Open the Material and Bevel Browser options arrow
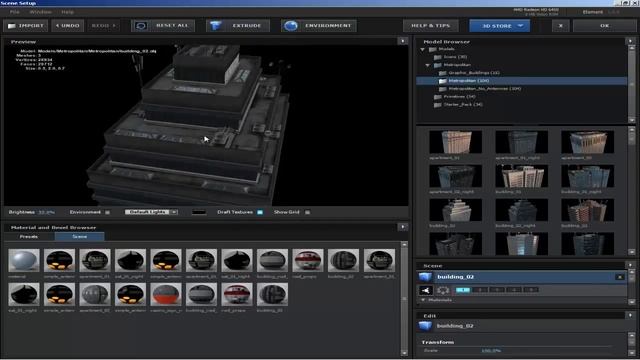Image resolution: width=640 pixels, height=360 pixels. [x=402, y=227]
